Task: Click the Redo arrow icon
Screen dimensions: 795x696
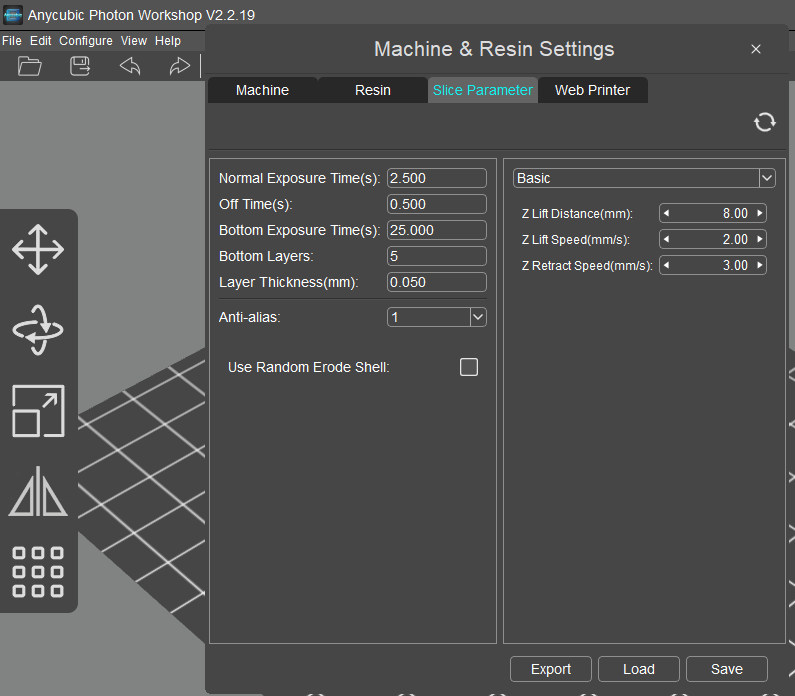Action: click(x=179, y=66)
